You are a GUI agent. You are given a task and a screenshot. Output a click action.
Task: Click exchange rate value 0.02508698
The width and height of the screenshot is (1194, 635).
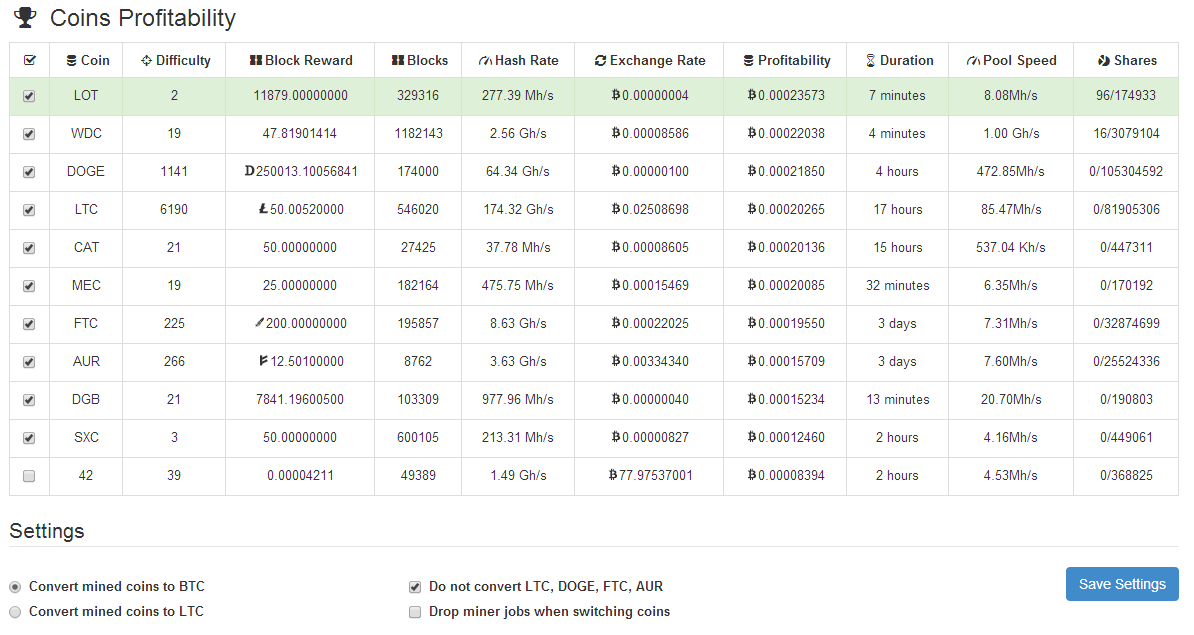(655, 209)
